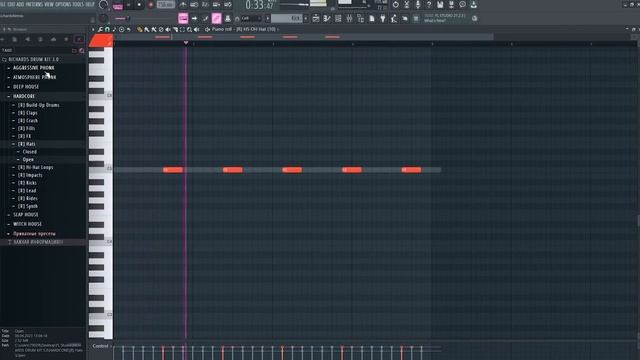Toggle wait for input to start

click(194, 5)
